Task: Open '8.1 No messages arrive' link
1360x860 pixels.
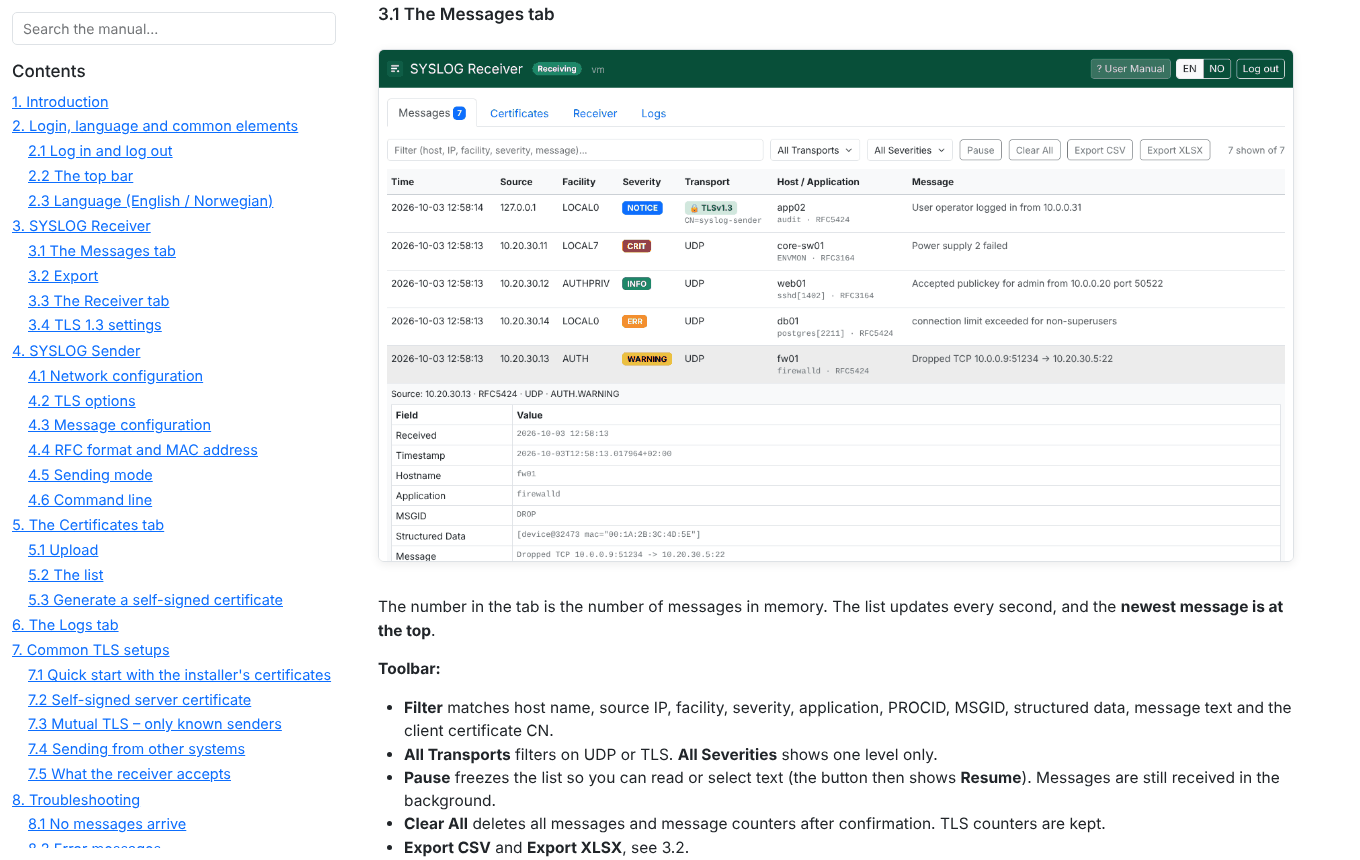Action: click(x=107, y=824)
